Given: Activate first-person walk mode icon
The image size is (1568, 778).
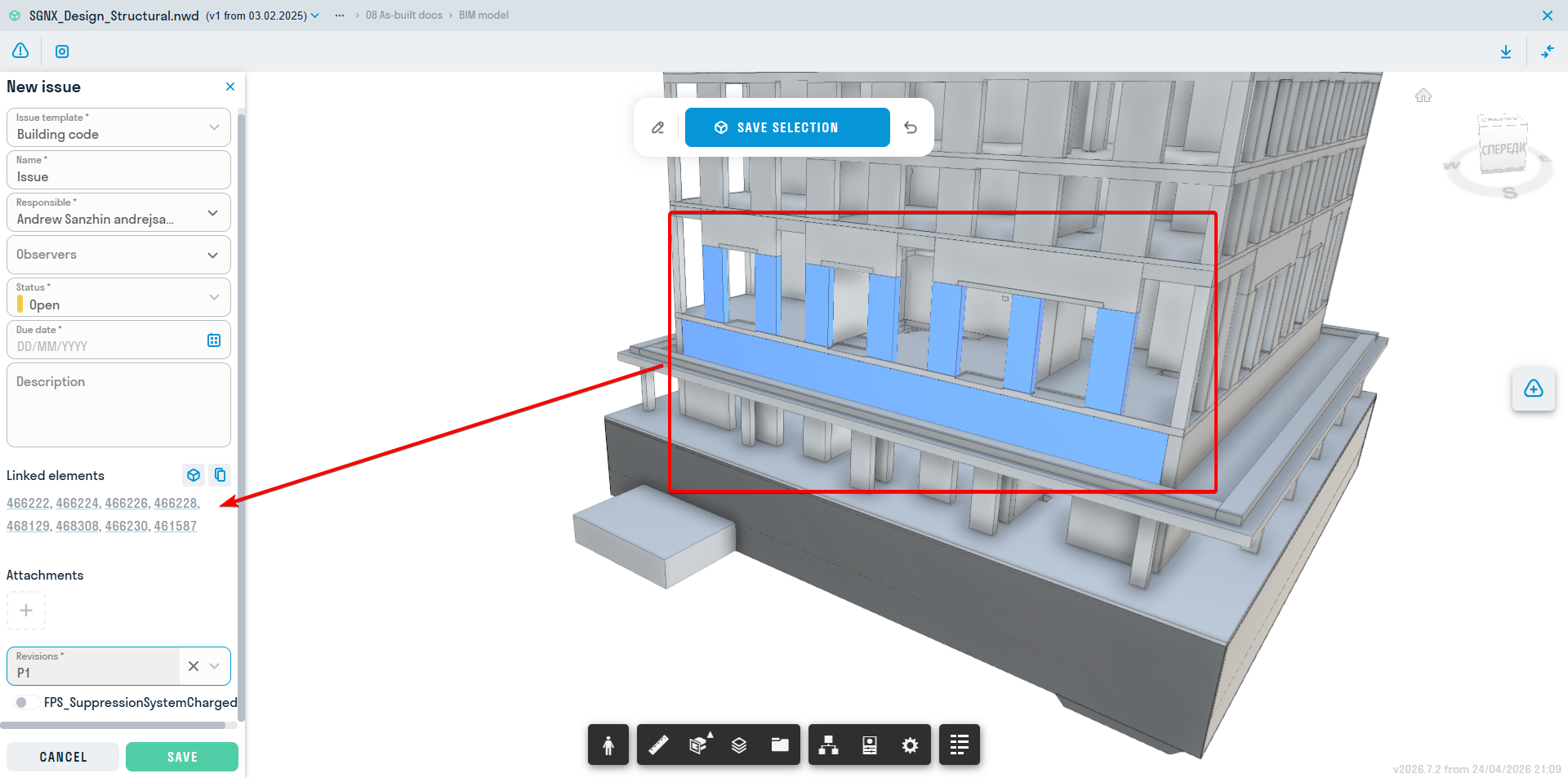Looking at the screenshot, I should tap(608, 745).
